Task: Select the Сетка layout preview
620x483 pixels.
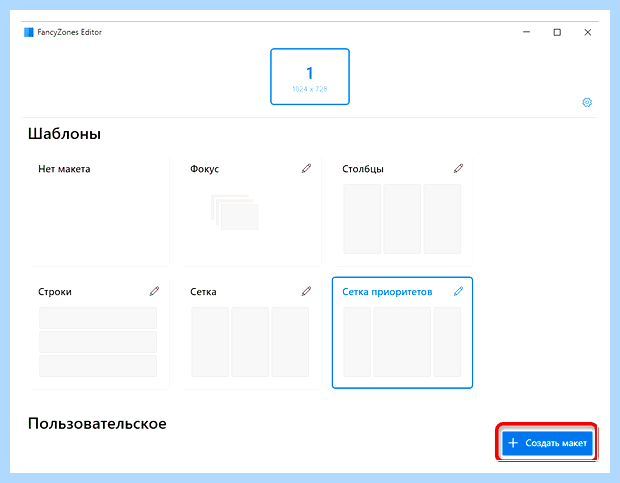Action: (x=250, y=342)
